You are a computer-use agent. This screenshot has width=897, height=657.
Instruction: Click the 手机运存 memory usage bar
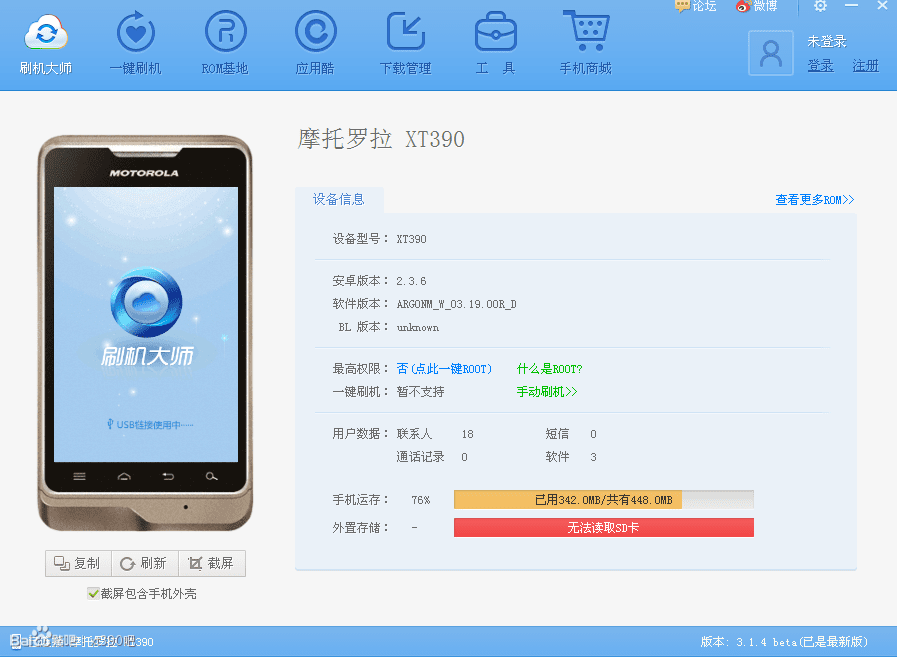[x=604, y=500]
